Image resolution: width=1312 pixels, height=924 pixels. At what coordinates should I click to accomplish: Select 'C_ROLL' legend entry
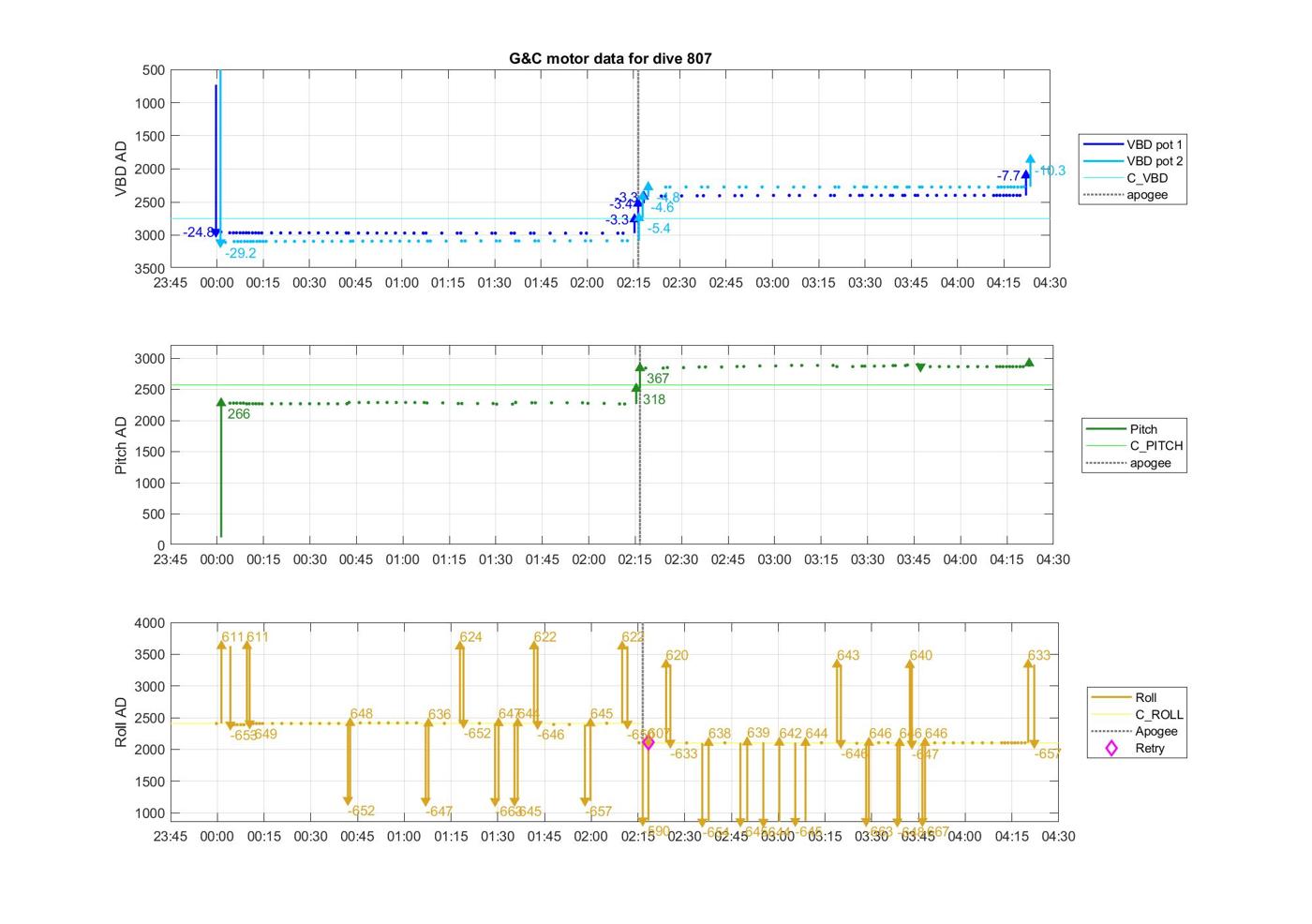pyautogui.click(x=1138, y=714)
